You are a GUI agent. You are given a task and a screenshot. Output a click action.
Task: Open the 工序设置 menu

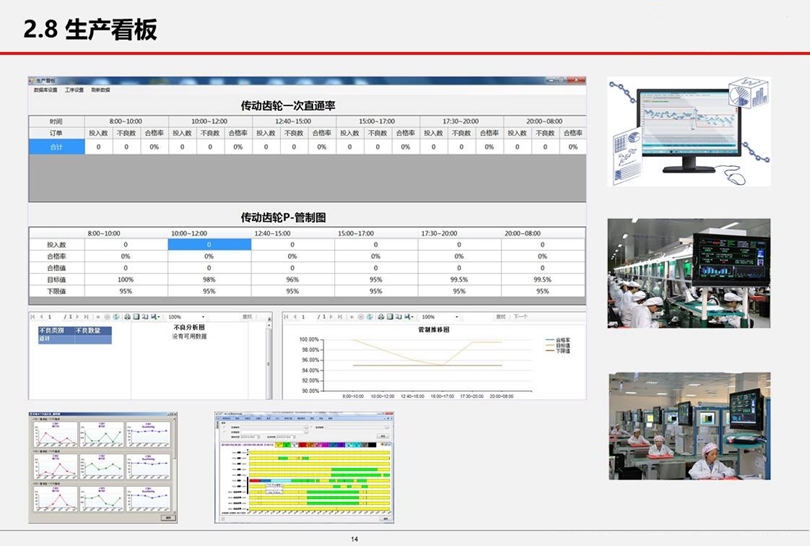pos(74,90)
